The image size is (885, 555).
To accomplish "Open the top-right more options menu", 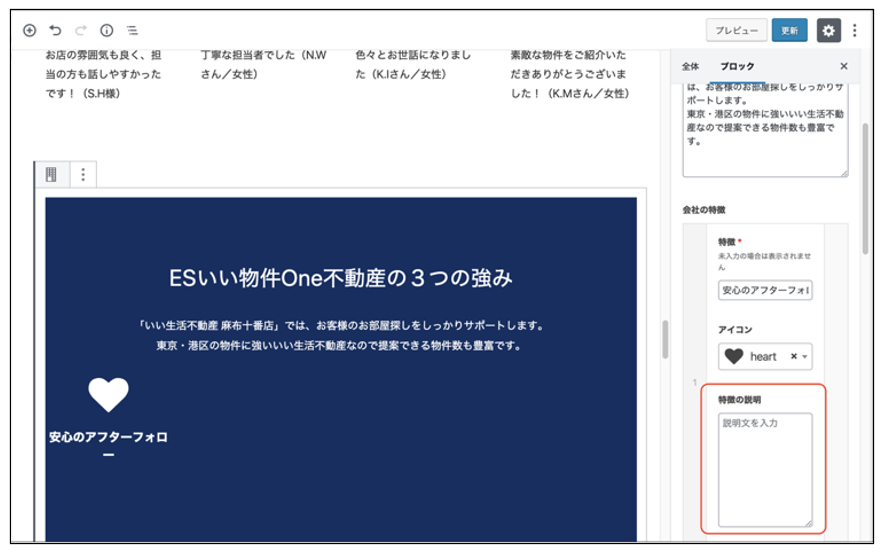I will tap(855, 31).
